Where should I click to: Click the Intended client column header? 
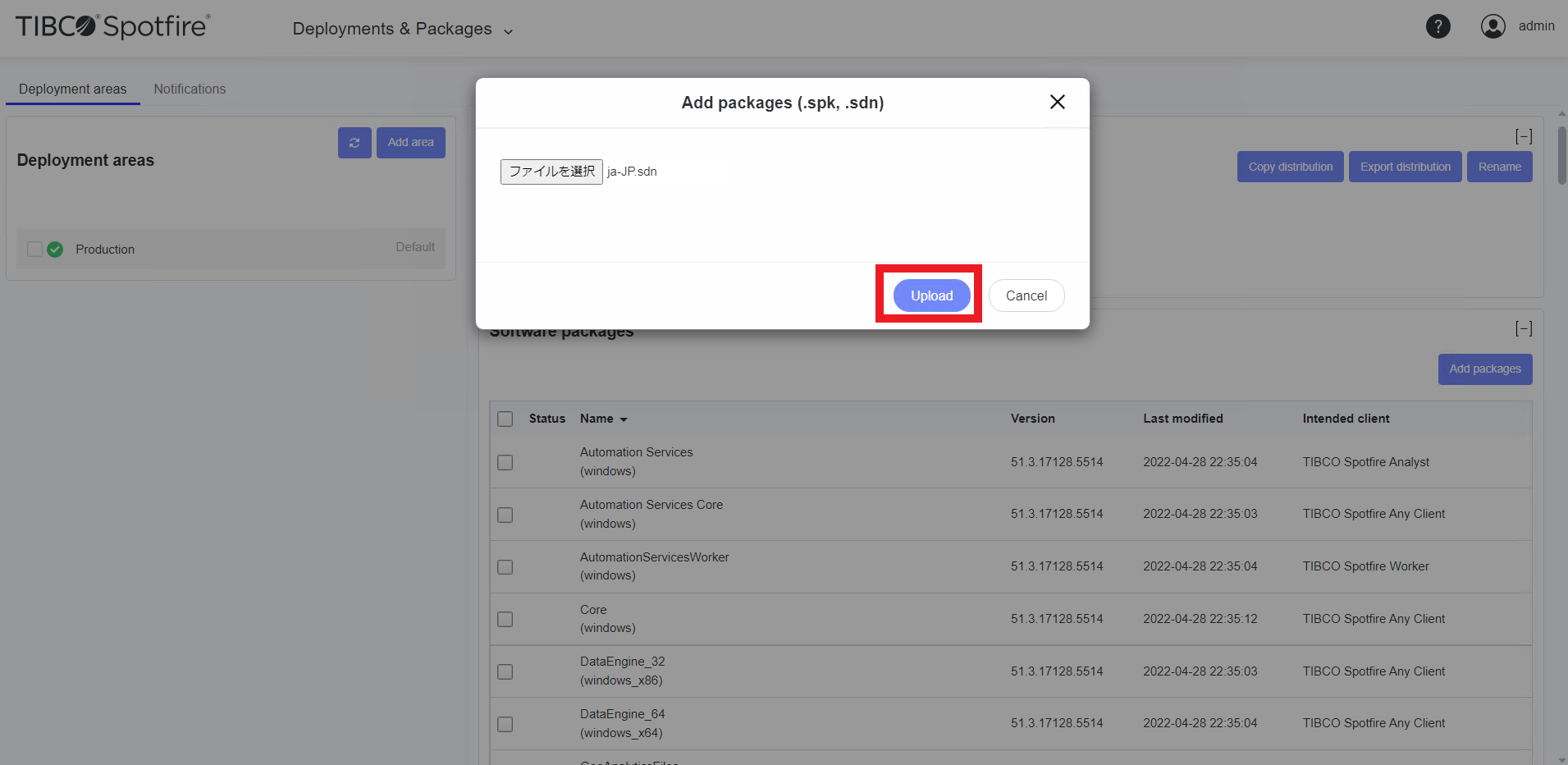pyautogui.click(x=1346, y=419)
